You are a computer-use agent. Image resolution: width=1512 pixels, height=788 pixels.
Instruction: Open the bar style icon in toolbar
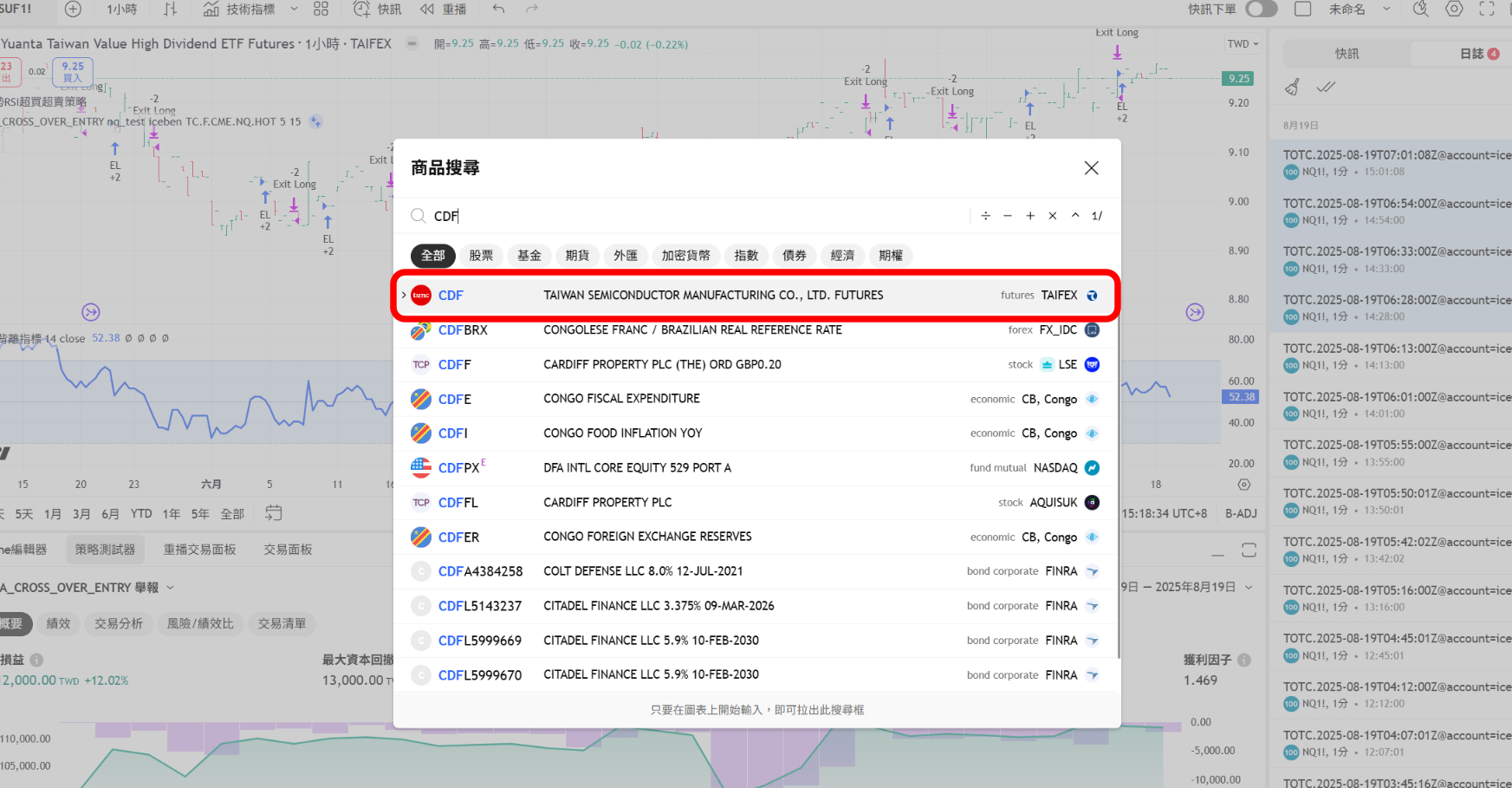170,9
